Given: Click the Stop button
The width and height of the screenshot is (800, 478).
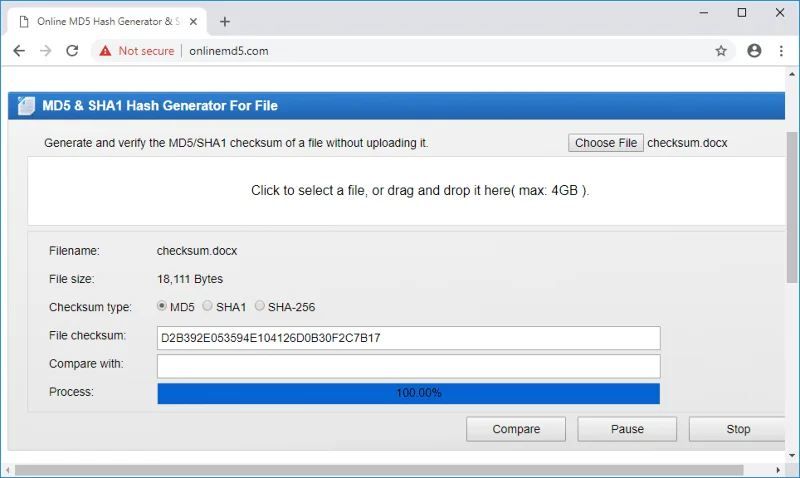Looking at the screenshot, I should 737,429.
